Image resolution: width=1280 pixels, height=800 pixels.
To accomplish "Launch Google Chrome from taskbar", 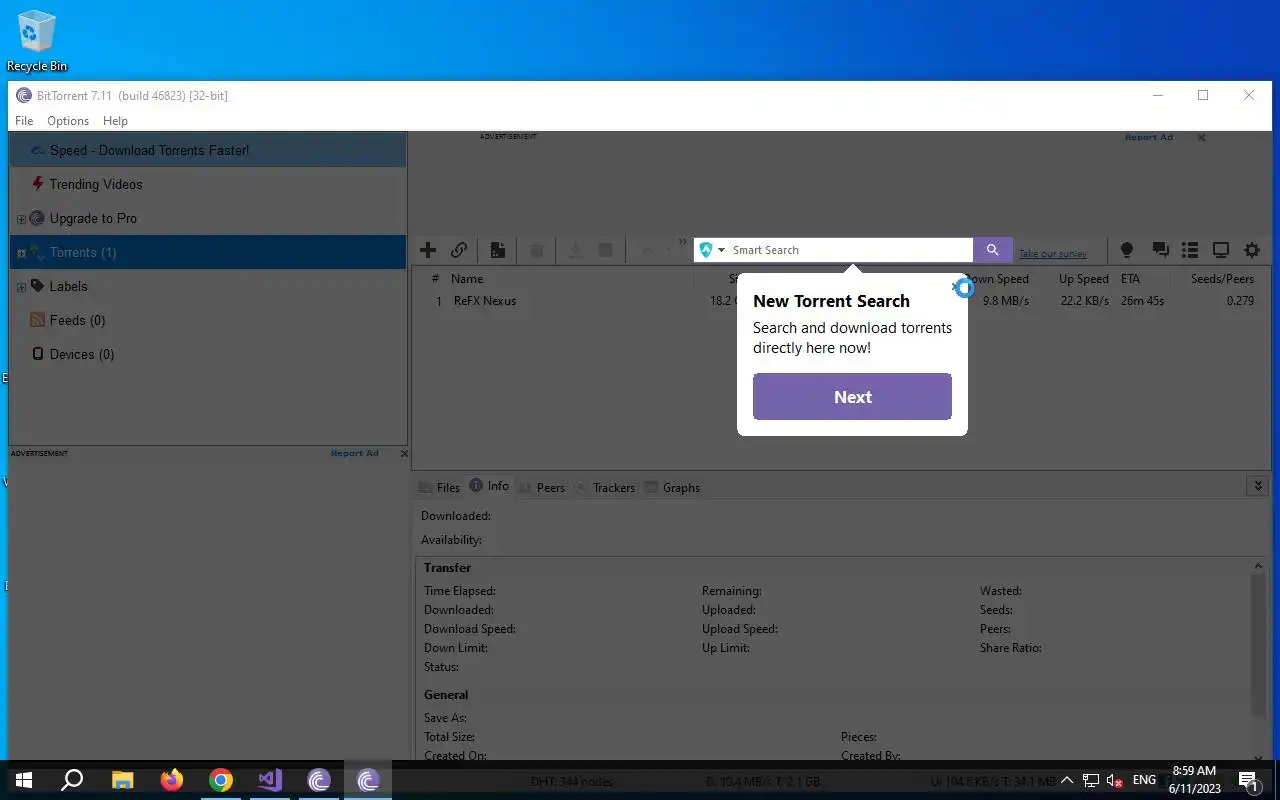I will [x=221, y=780].
